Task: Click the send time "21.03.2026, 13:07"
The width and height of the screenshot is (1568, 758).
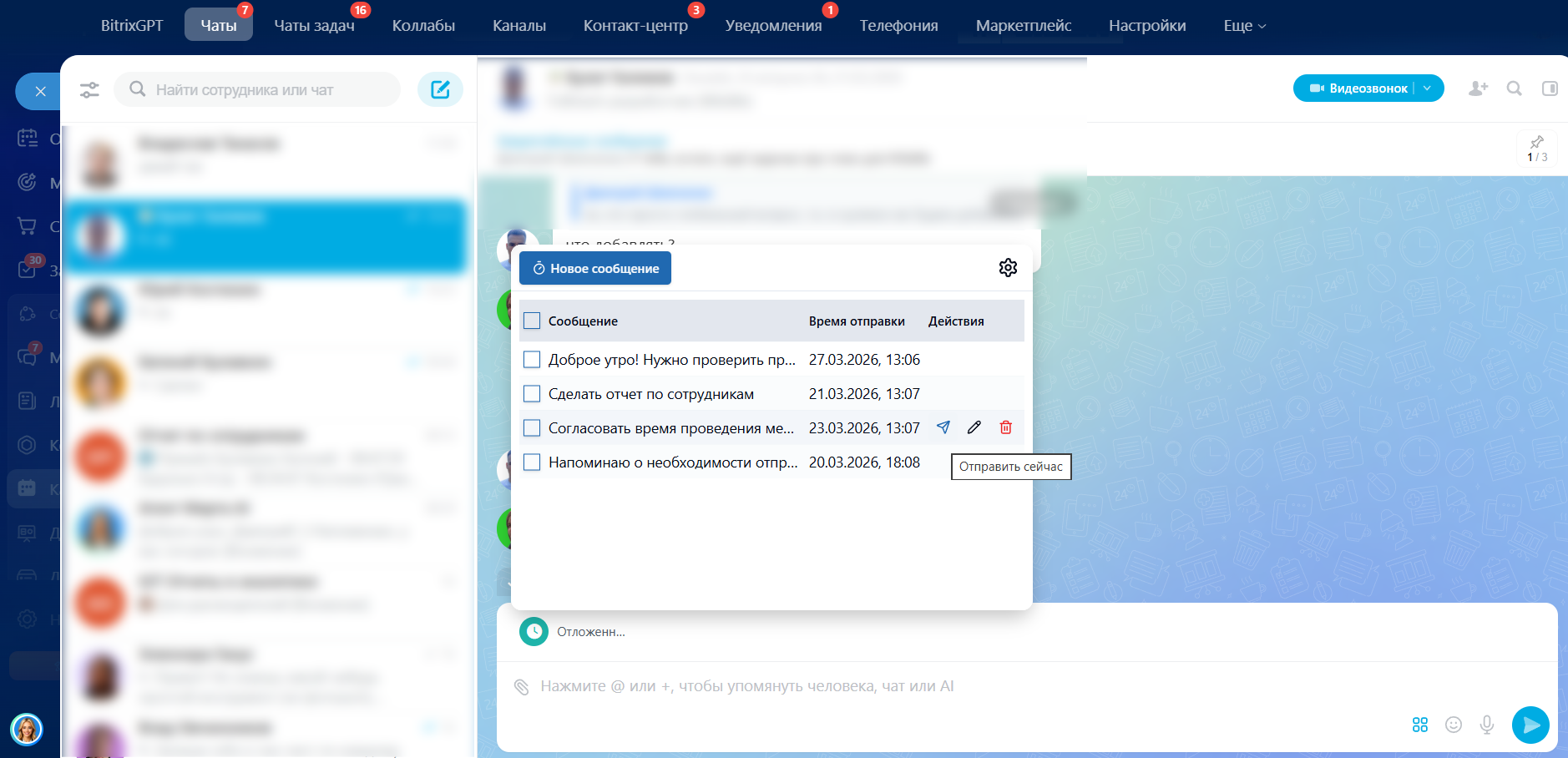Action: click(x=864, y=394)
